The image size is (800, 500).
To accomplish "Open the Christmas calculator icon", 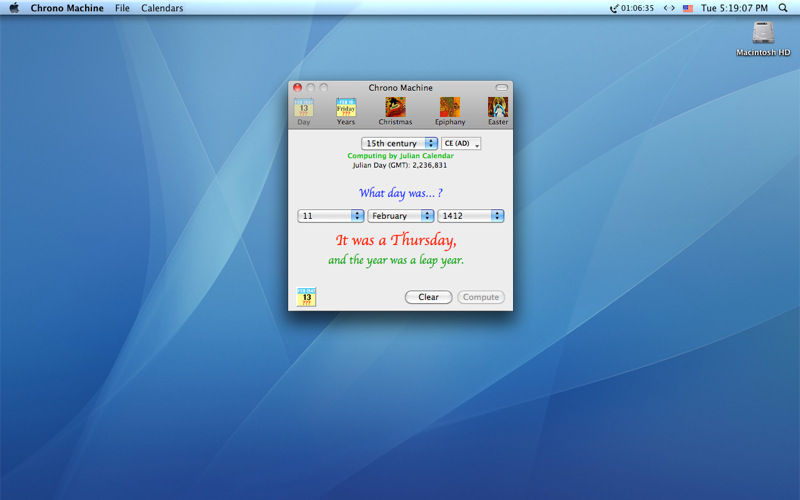I will [x=395, y=112].
